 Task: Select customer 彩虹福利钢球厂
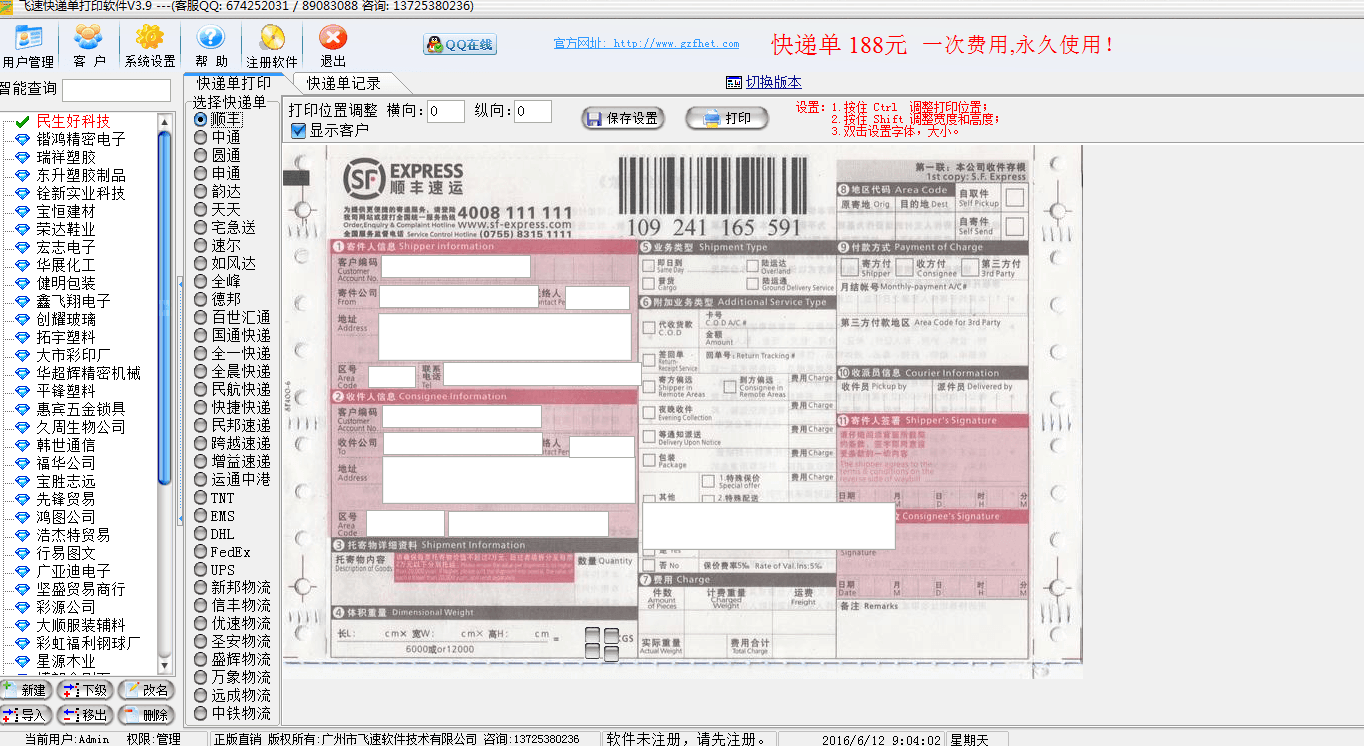click(88, 643)
